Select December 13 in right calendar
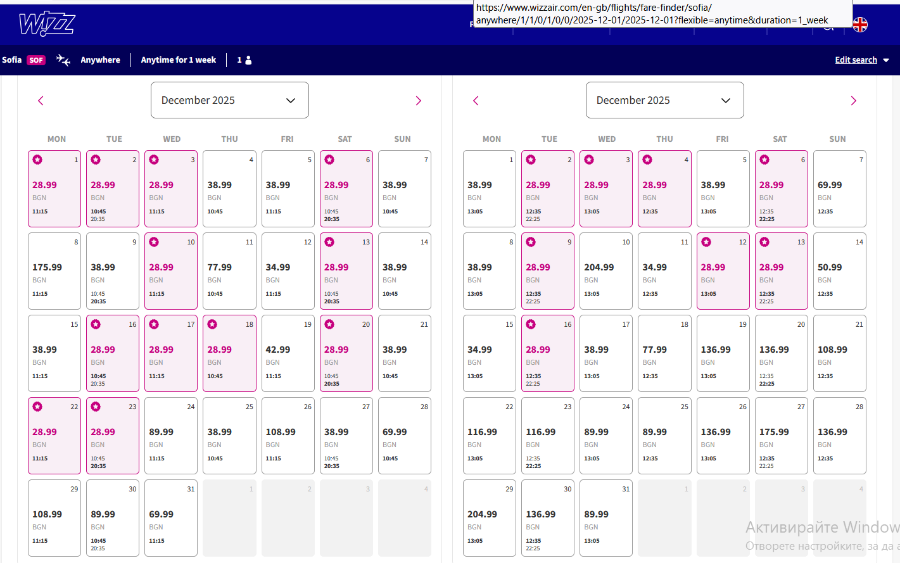 pyautogui.click(x=781, y=271)
